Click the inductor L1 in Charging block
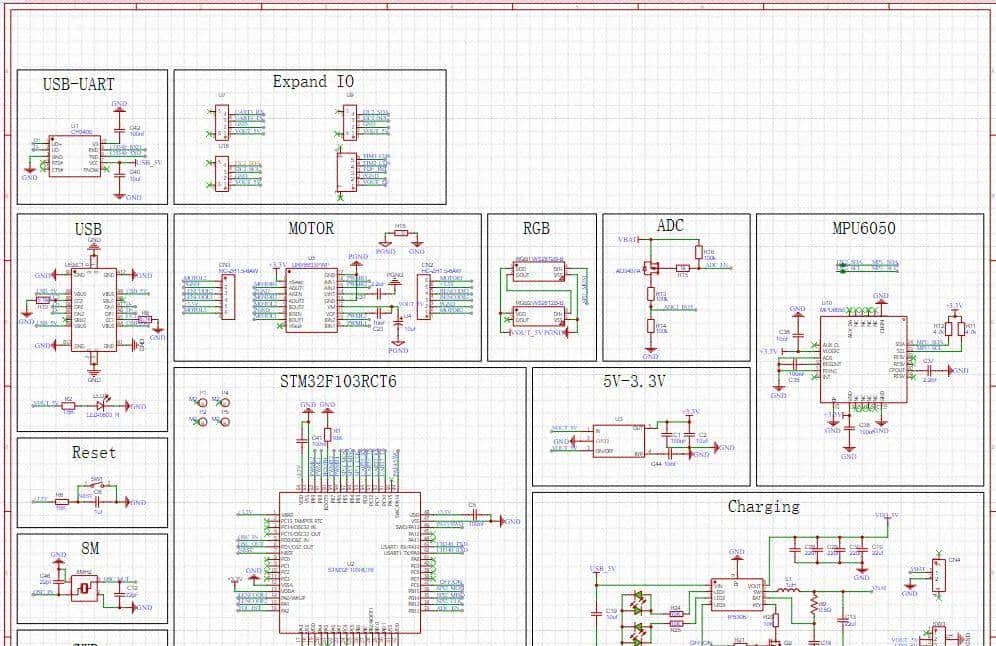The width and height of the screenshot is (996, 646). (789, 588)
